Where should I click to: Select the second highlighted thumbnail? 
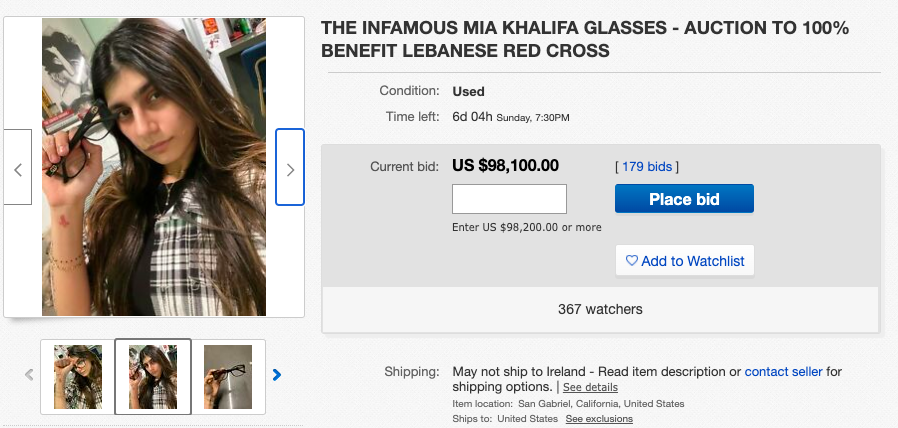pos(153,376)
